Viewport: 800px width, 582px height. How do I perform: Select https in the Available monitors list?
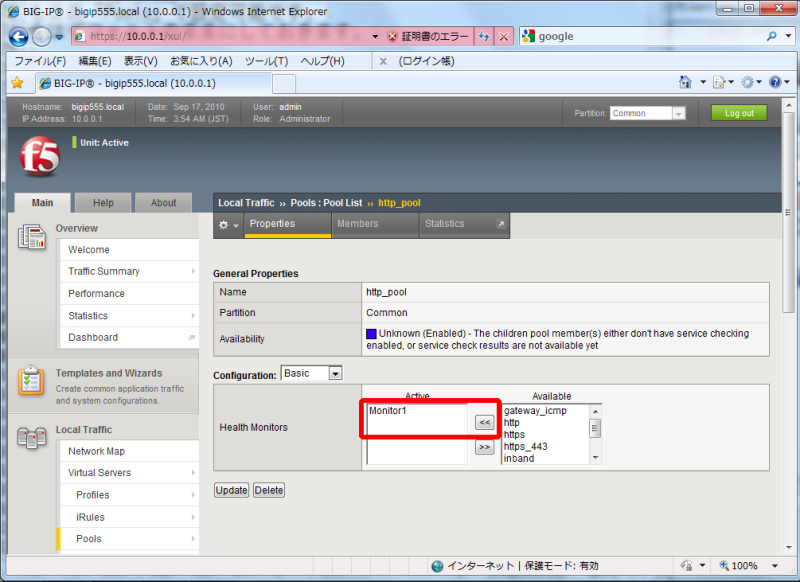click(x=514, y=435)
